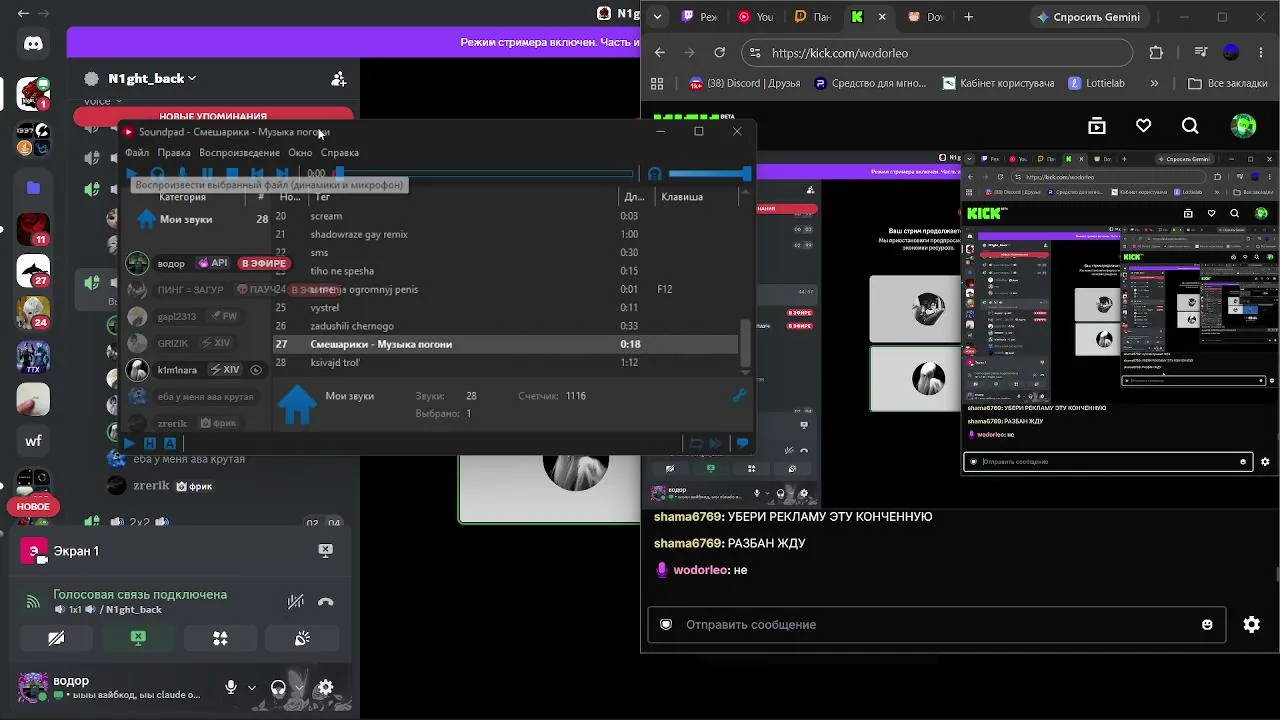The image size is (1280, 720).
Task: Toggle Discord camera on
Action: [x=56, y=638]
